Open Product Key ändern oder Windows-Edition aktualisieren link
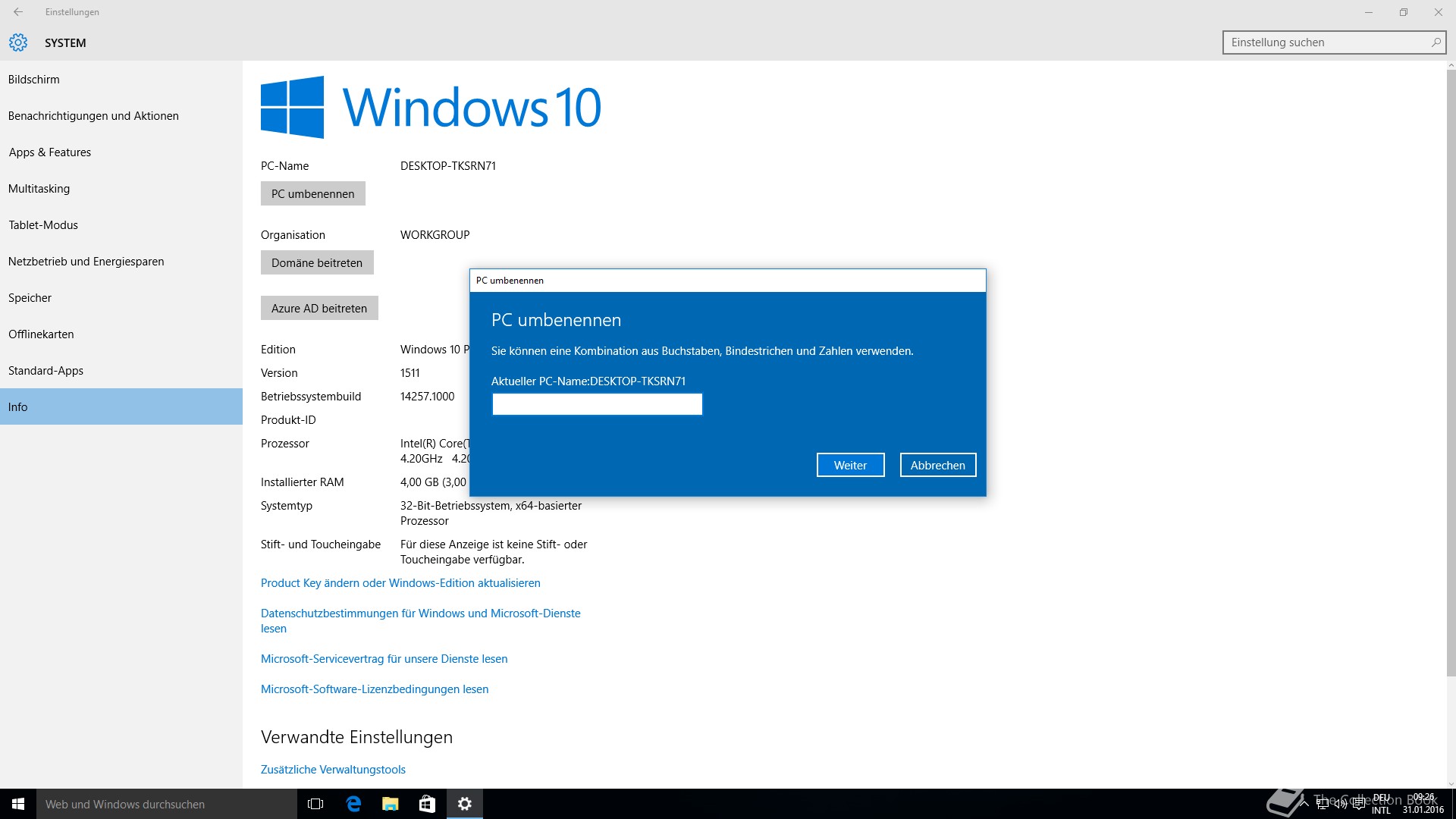 coord(400,582)
